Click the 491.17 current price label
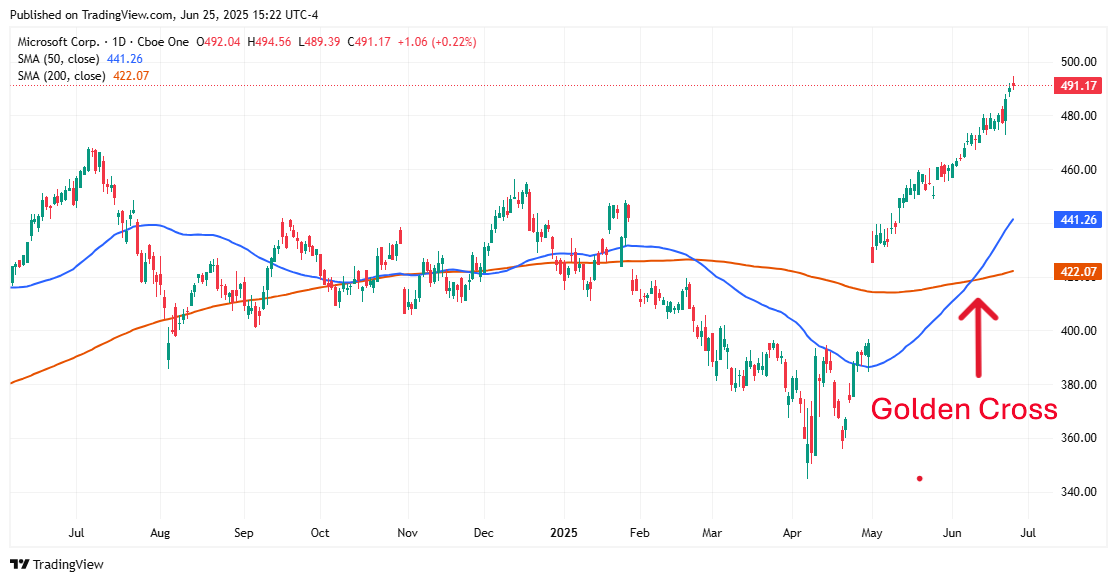Viewport: 1117px width, 582px height. click(1078, 85)
